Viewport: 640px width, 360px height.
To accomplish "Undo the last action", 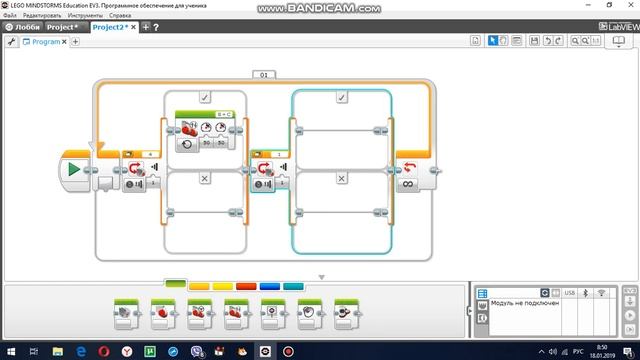I will tap(548, 40).
